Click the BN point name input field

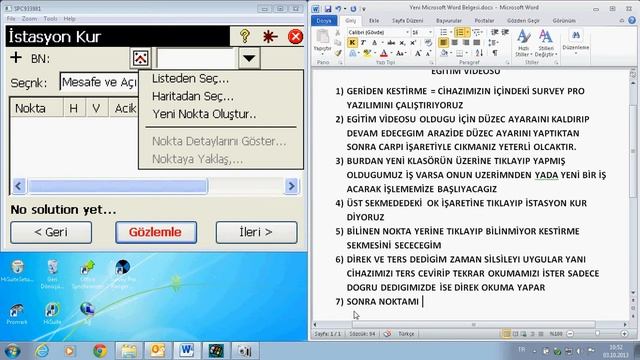tap(196, 58)
